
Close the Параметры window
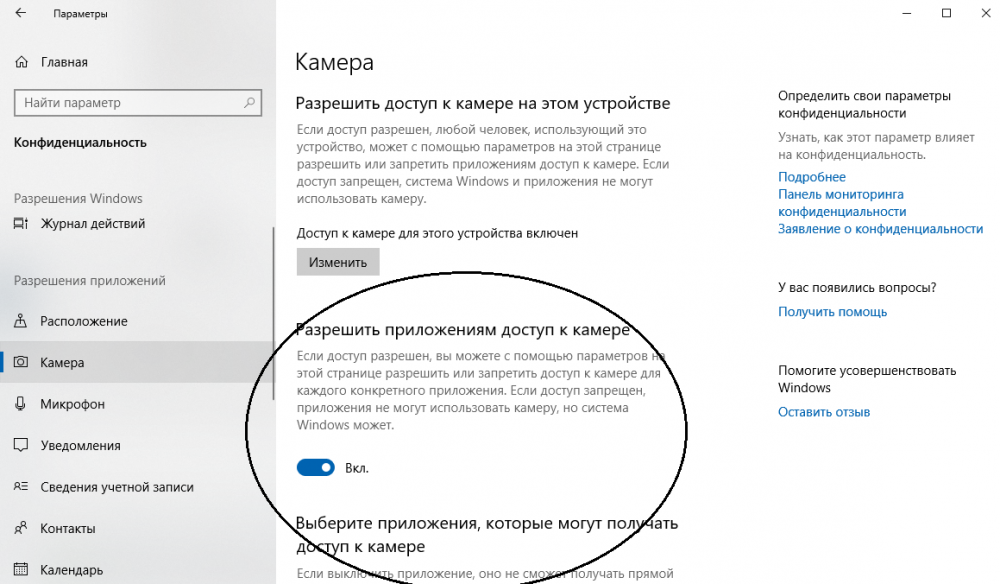pos(985,13)
